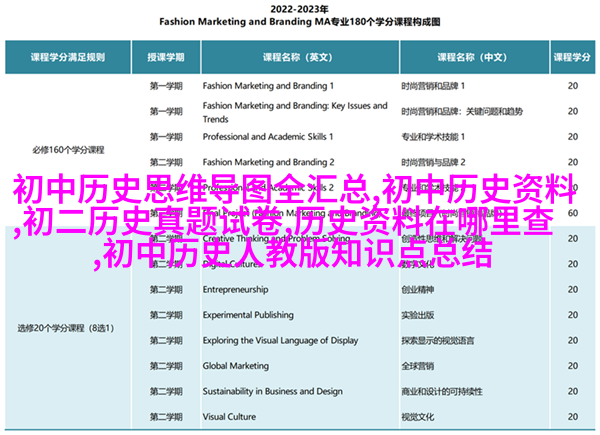The image size is (600, 435).
Task: Click the Entrepreneurship course name
Action: [x=238, y=289]
